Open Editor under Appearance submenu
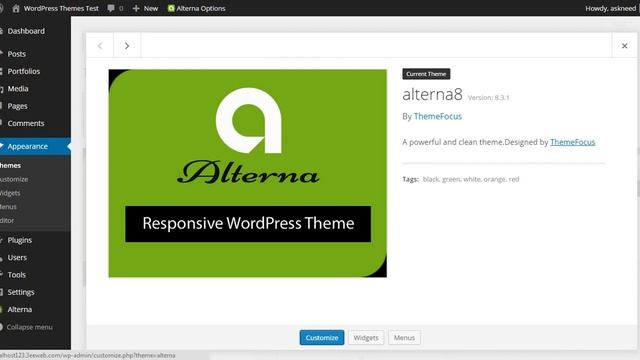Screen dimensions: 640x360 (x=7, y=220)
